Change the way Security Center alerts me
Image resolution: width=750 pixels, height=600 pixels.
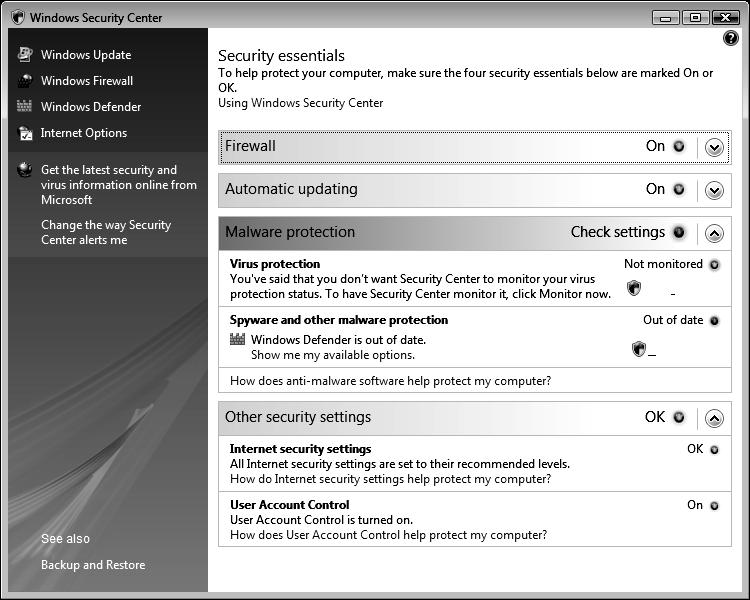click(x=106, y=232)
